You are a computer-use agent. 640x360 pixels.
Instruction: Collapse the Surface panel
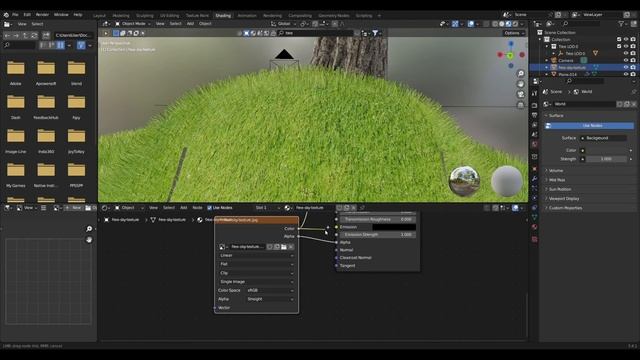point(556,116)
